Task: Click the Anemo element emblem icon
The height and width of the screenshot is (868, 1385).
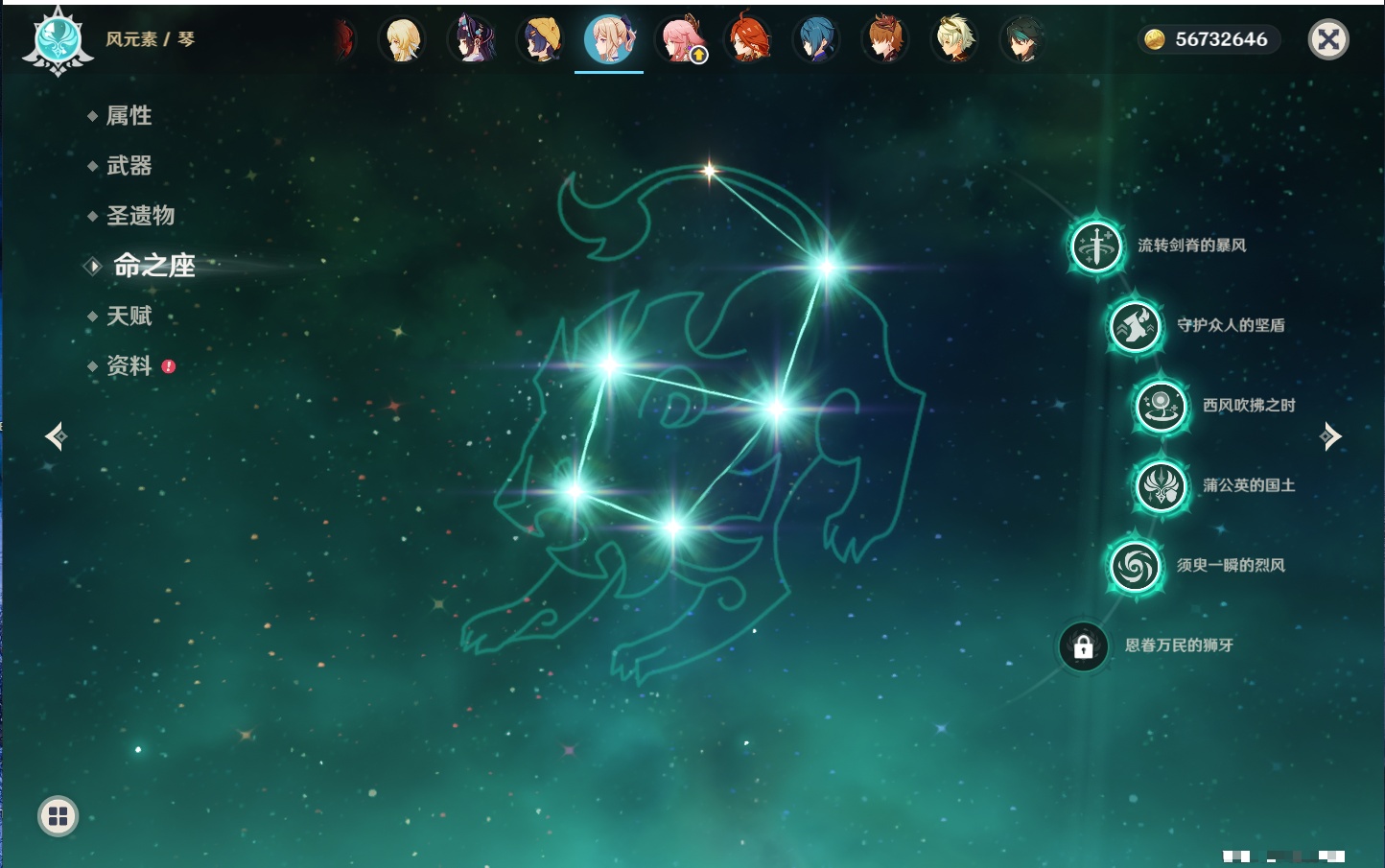Action: 59,40
